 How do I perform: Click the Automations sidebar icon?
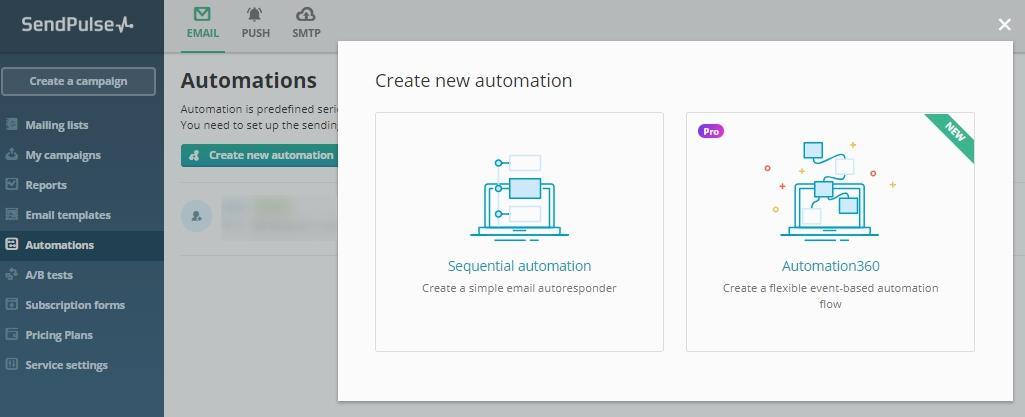12,244
